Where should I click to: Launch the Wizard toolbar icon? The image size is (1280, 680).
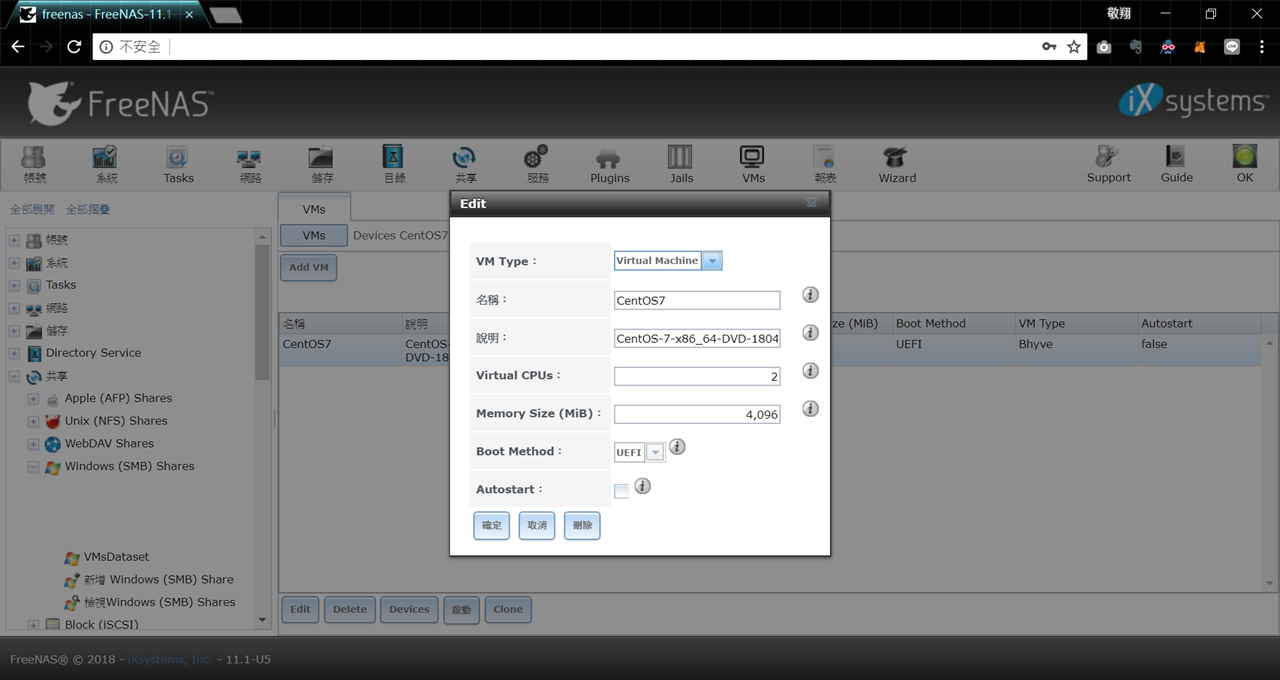click(x=897, y=164)
